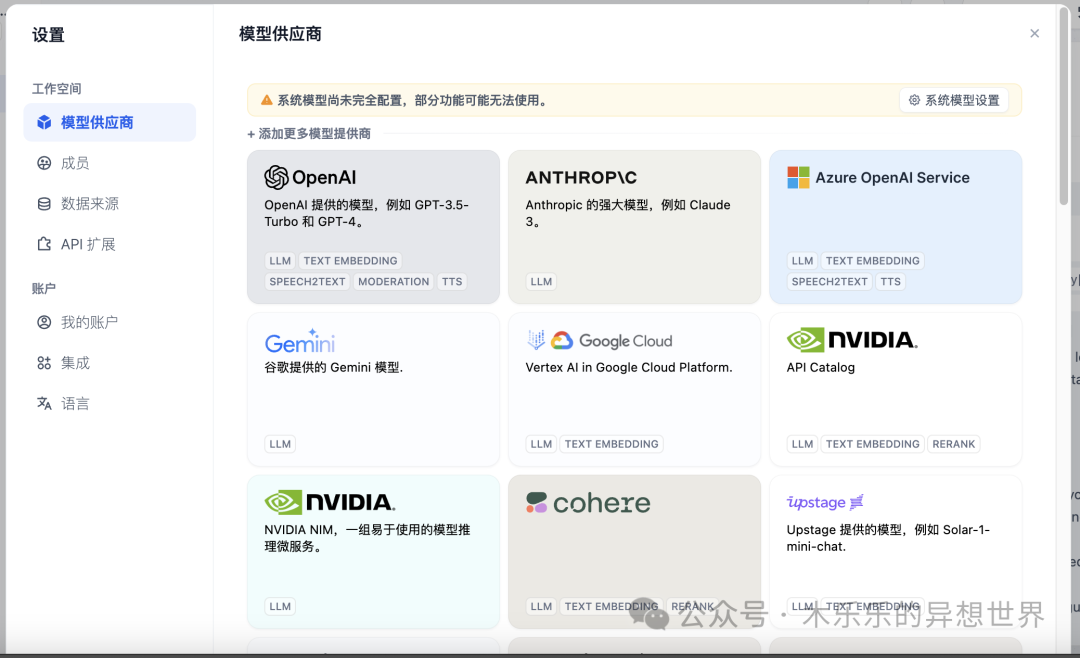The image size is (1080, 658).
Task: Select the Anthropic provider card
Action: click(x=634, y=227)
